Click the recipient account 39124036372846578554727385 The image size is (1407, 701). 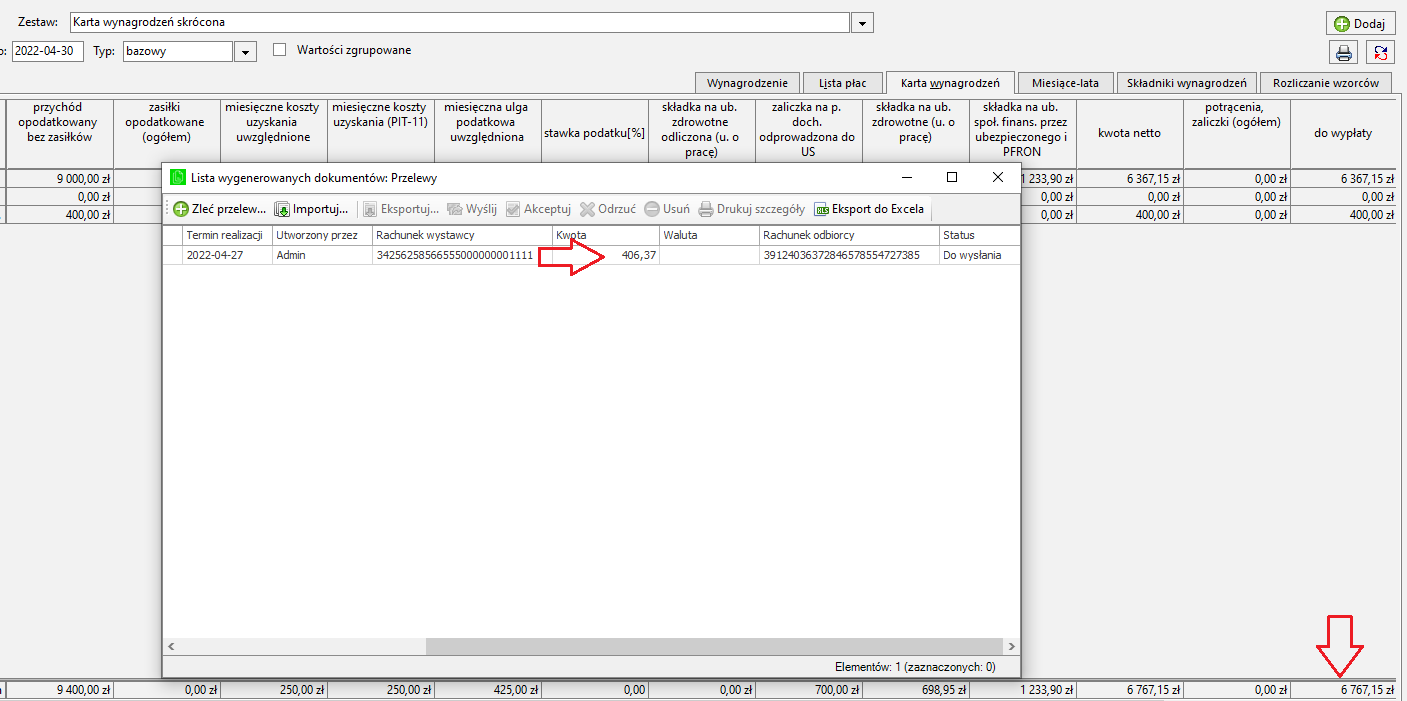tap(848, 255)
